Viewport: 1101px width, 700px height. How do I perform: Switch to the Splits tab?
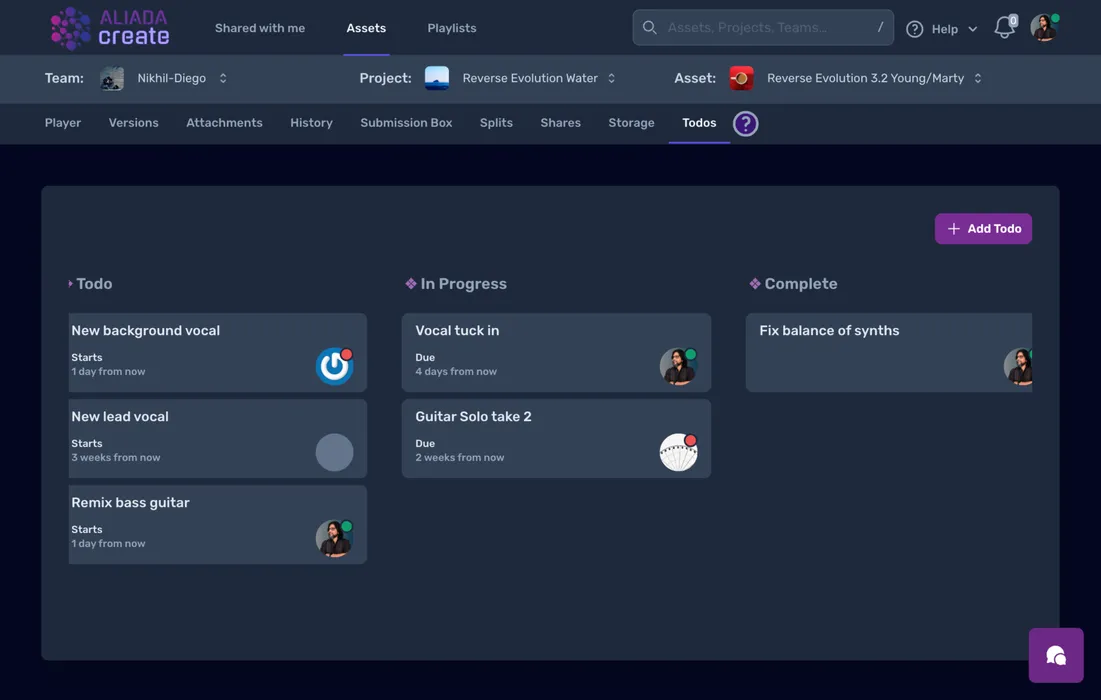pos(496,123)
